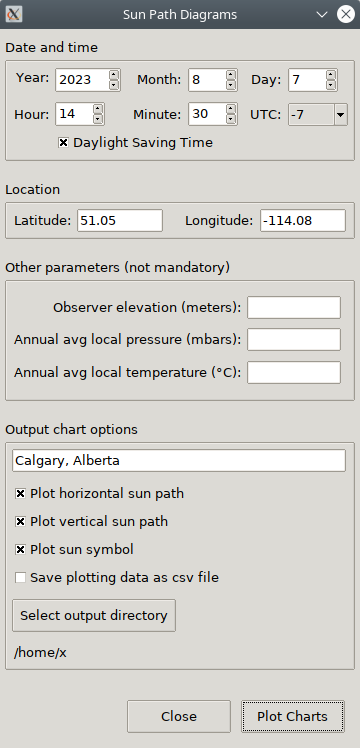Toggle Plot sun symbol checkbox
This screenshot has height=748, width=360.
coord(20,550)
